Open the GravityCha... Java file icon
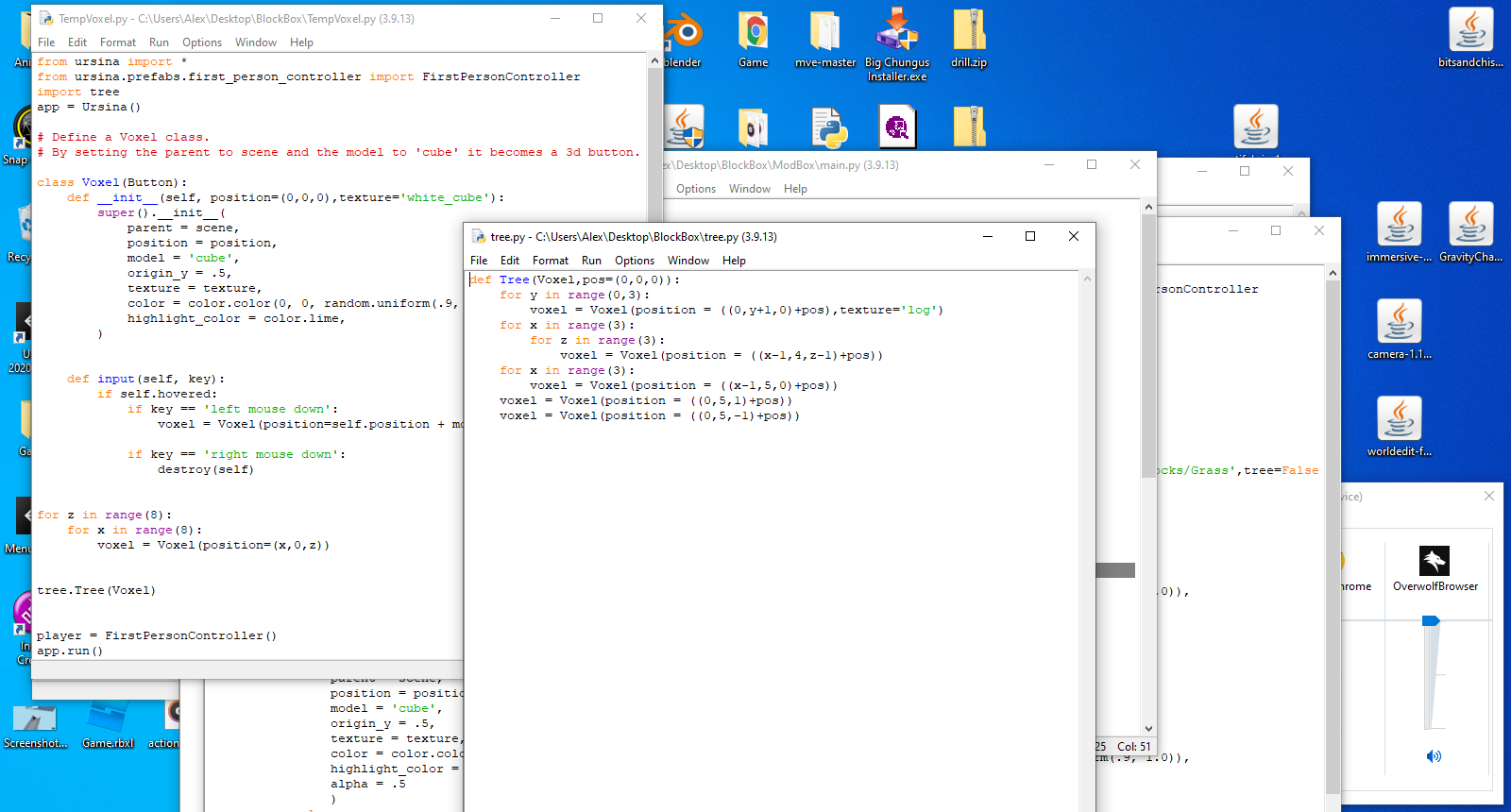 1470,232
